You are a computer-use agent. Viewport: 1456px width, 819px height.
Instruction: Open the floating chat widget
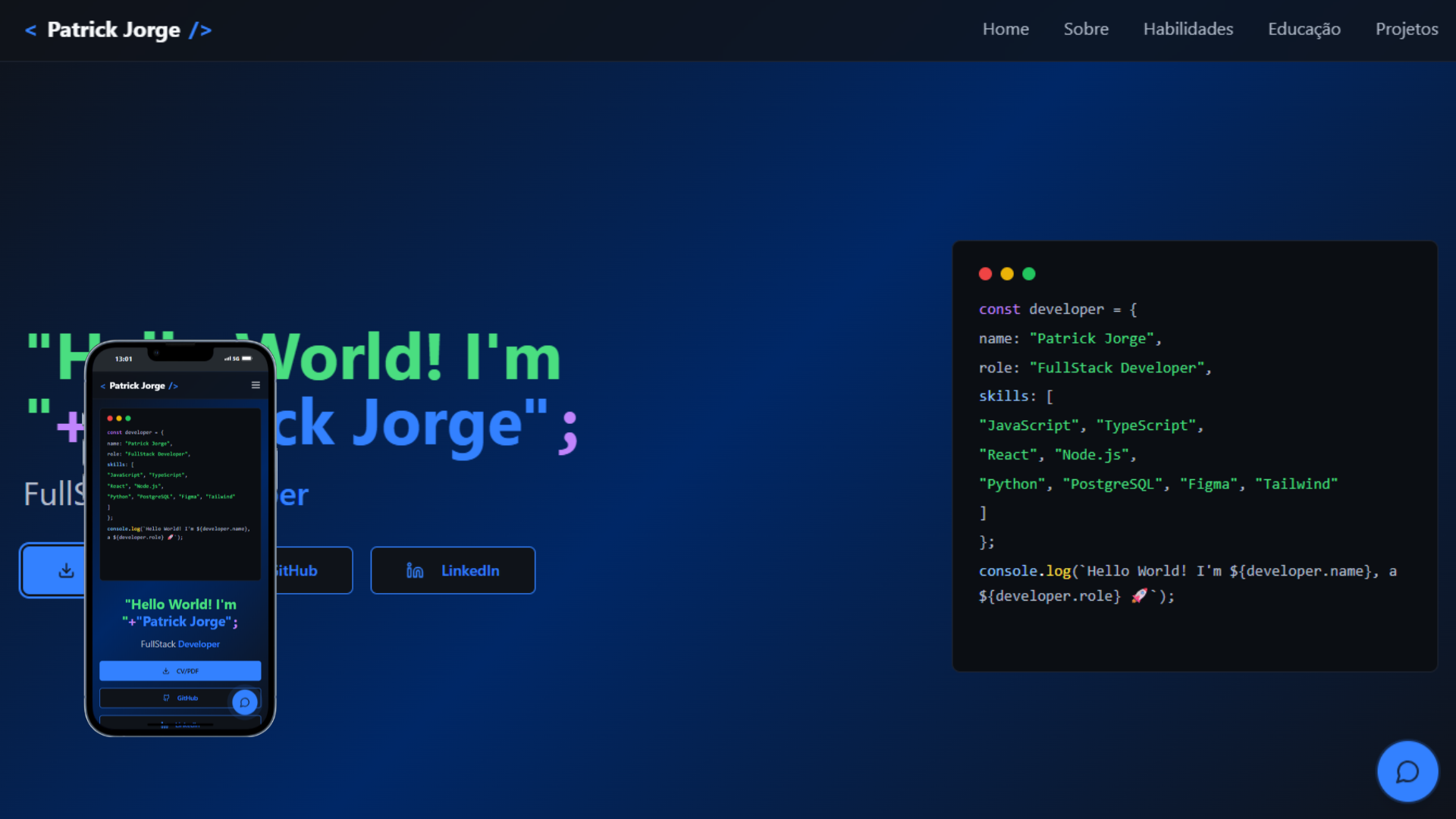click(x=1407, y=771)
